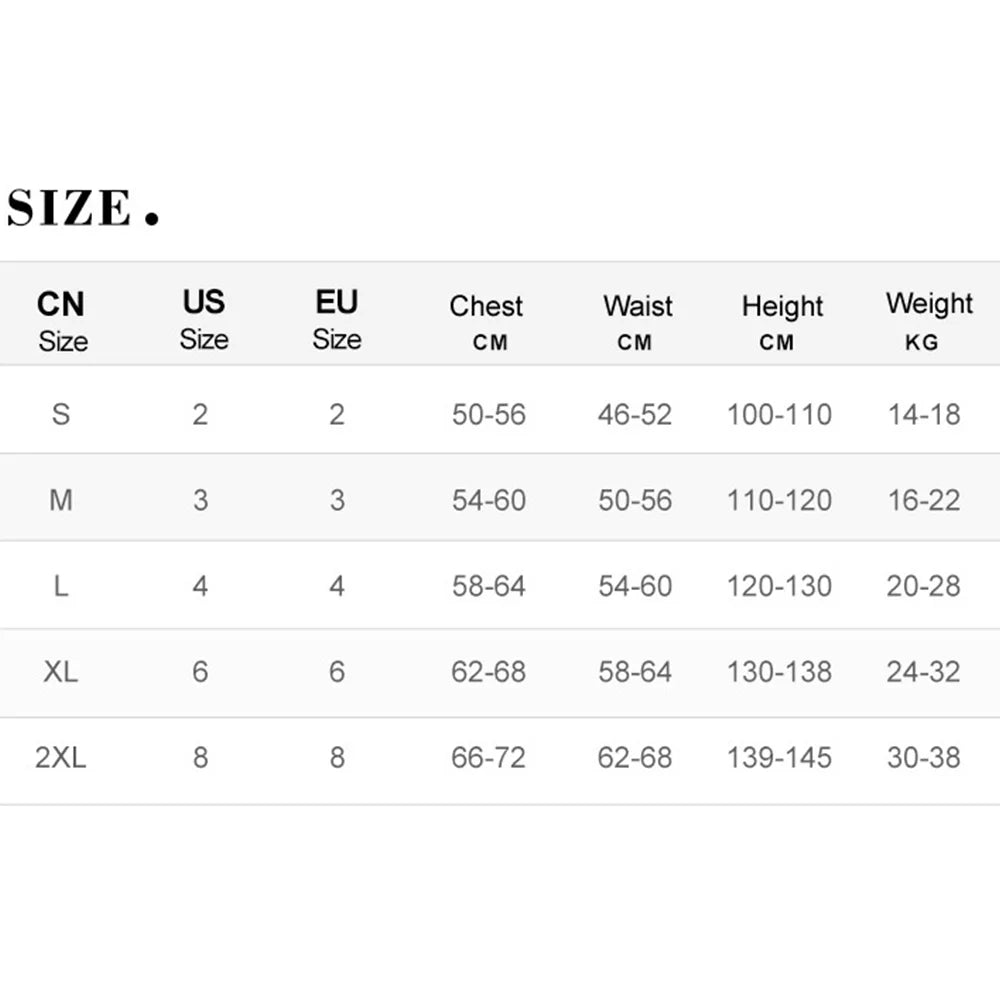Viewport: 1000px width, 1000px height.
Task: Select the XL size row label
Action: [x=61, y=672]
